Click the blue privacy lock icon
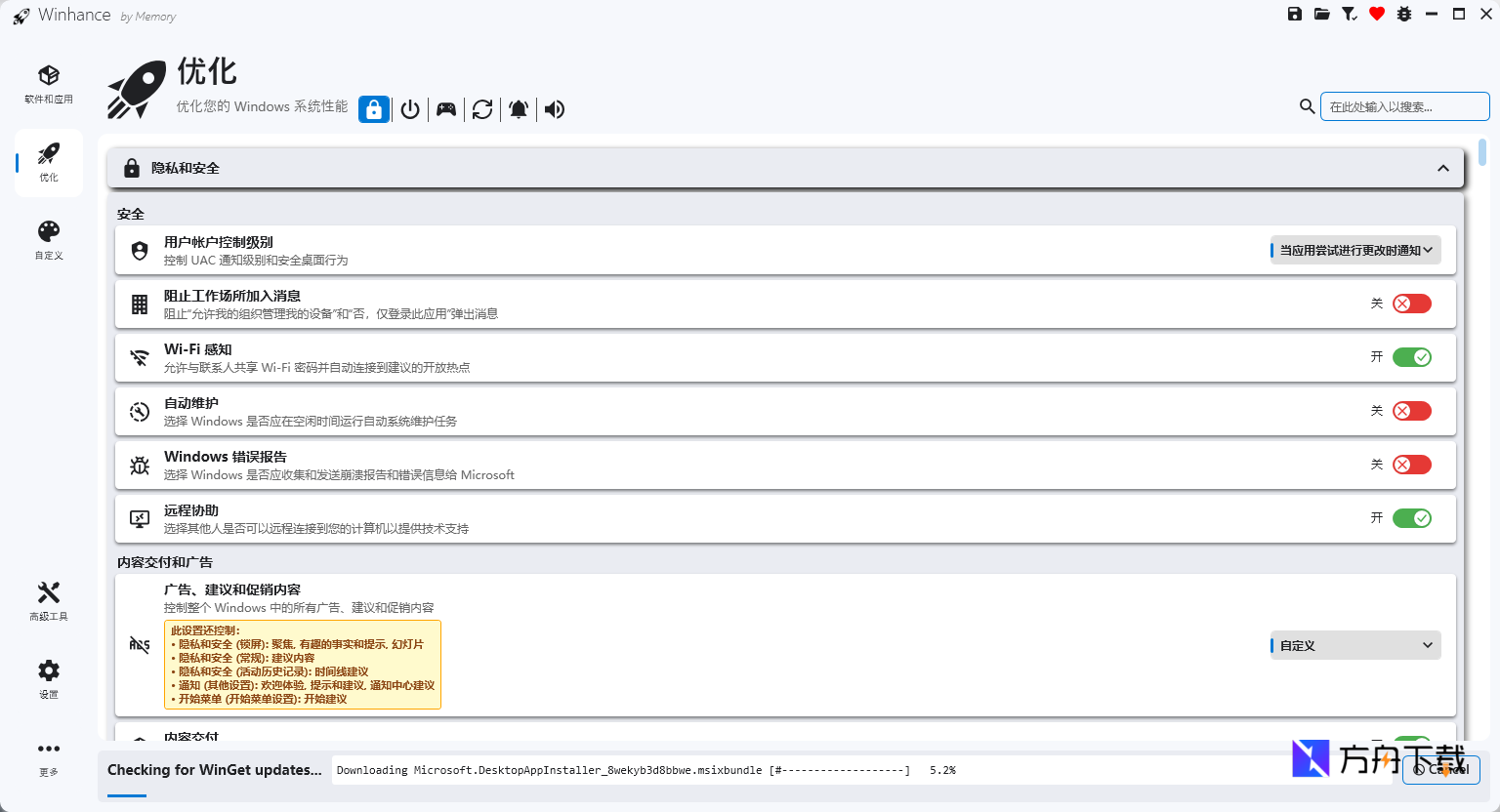The width and height of the screenshot is (1500, 812). [374, 109]
